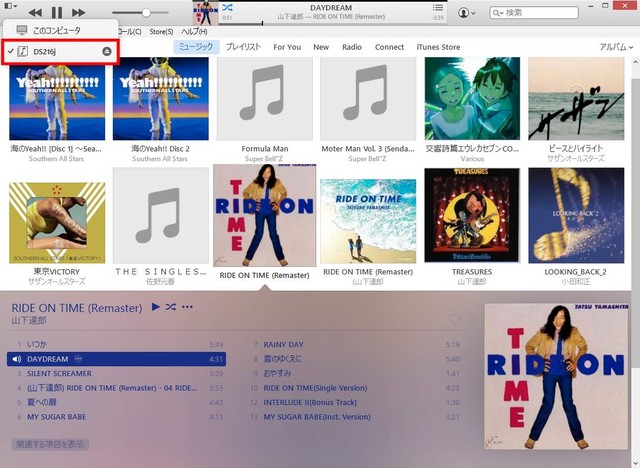Click the large album artwork in detail pane

pos(556,376)
